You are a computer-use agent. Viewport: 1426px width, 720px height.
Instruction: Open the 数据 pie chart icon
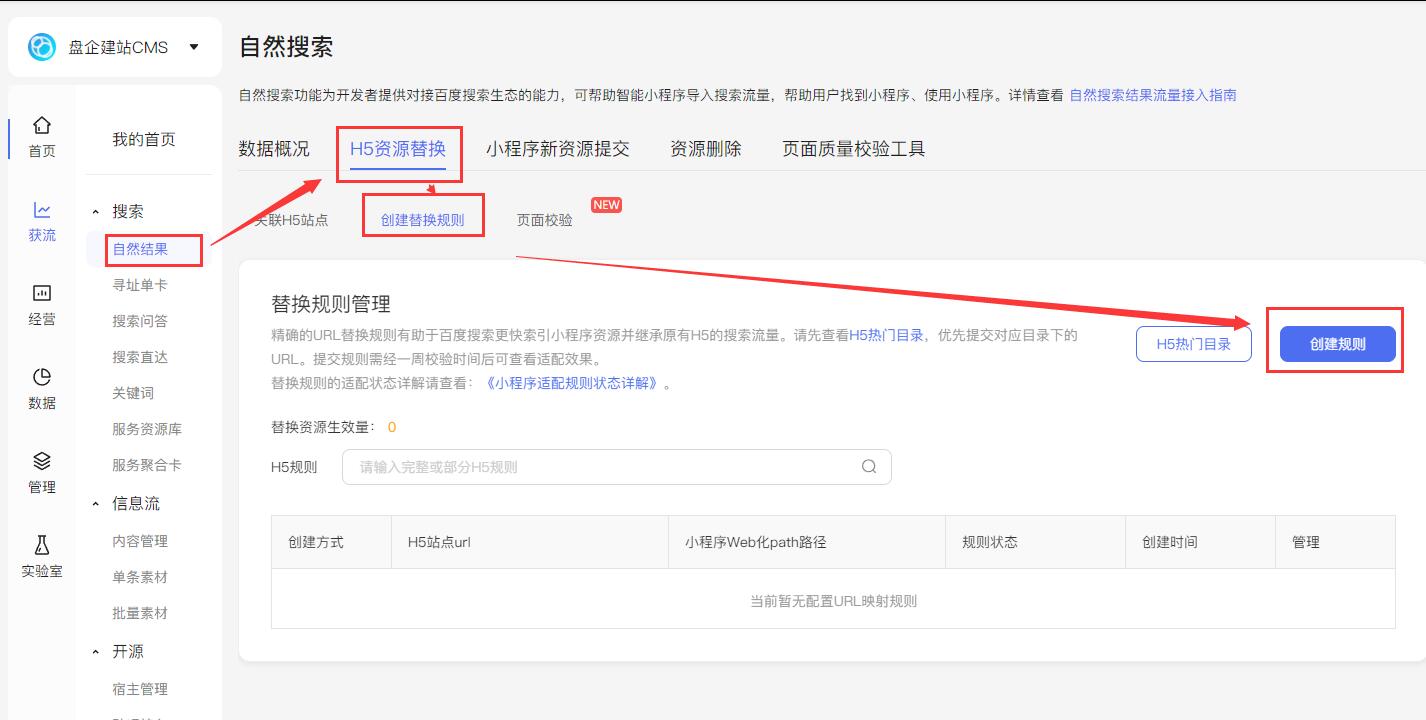tap(41, 377)
